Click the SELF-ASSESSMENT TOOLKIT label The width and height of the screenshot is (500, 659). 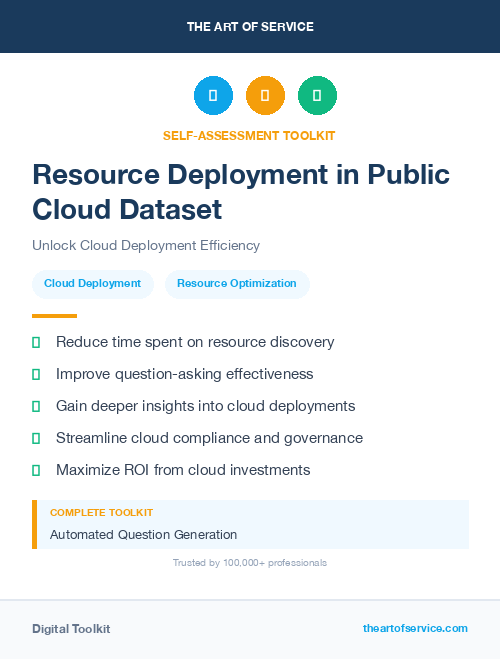tap(249, 136)
